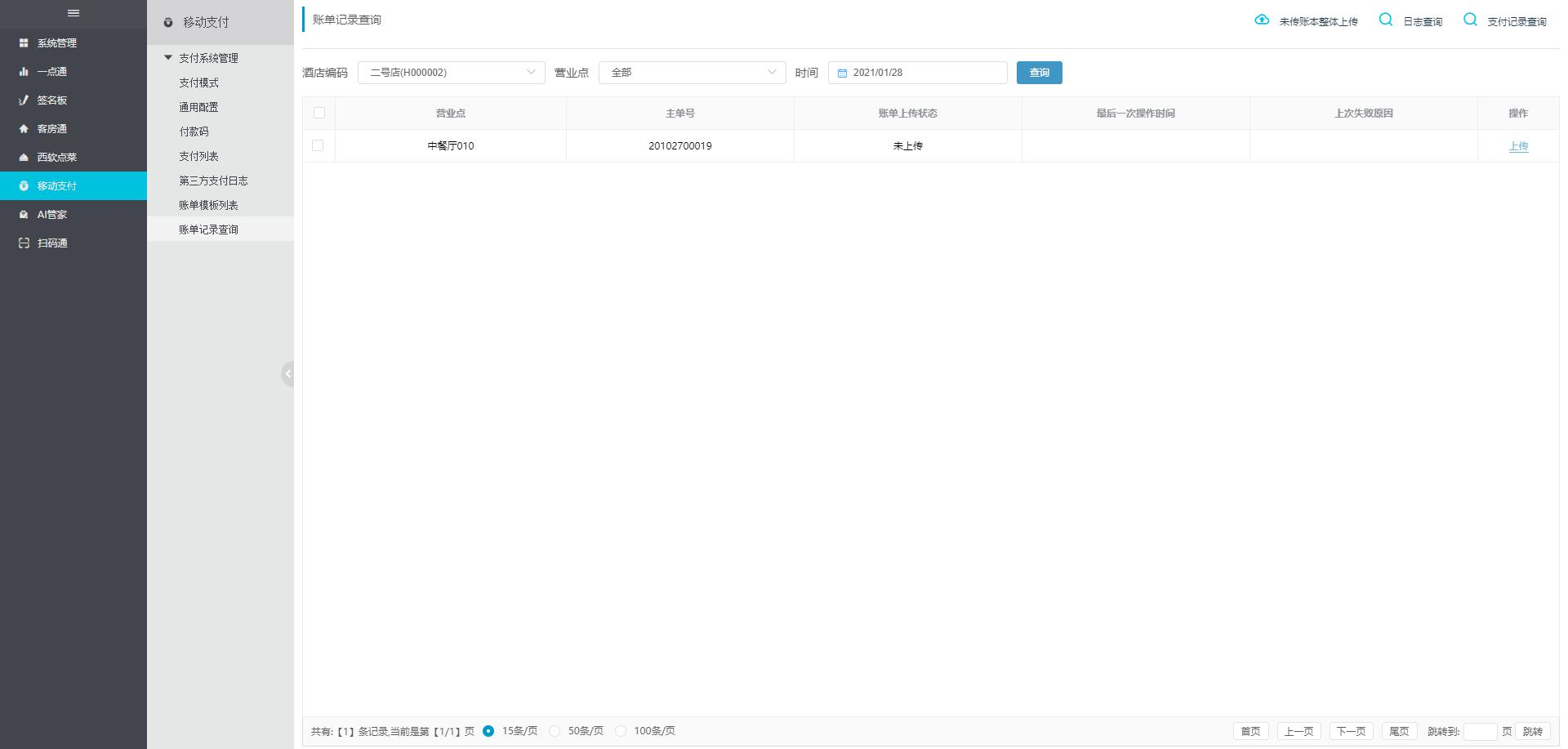Go to 下一页 next page

[1351, 732]
